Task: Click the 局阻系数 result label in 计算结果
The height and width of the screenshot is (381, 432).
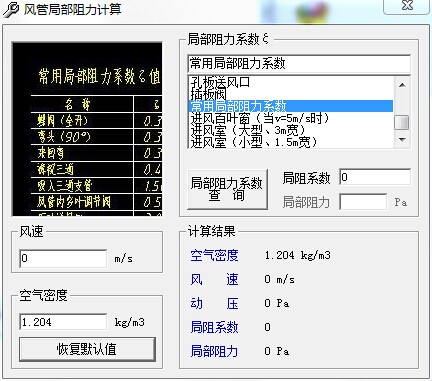Action: [x=214, y=327]
